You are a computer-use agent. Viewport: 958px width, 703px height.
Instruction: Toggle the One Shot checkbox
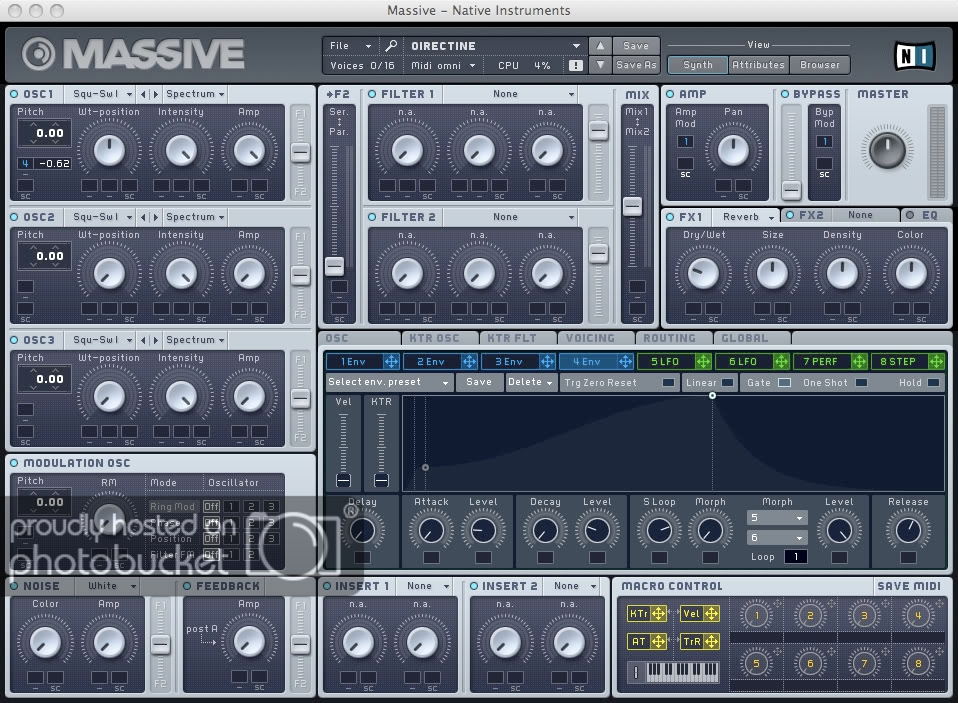click(x=861, y=383)
